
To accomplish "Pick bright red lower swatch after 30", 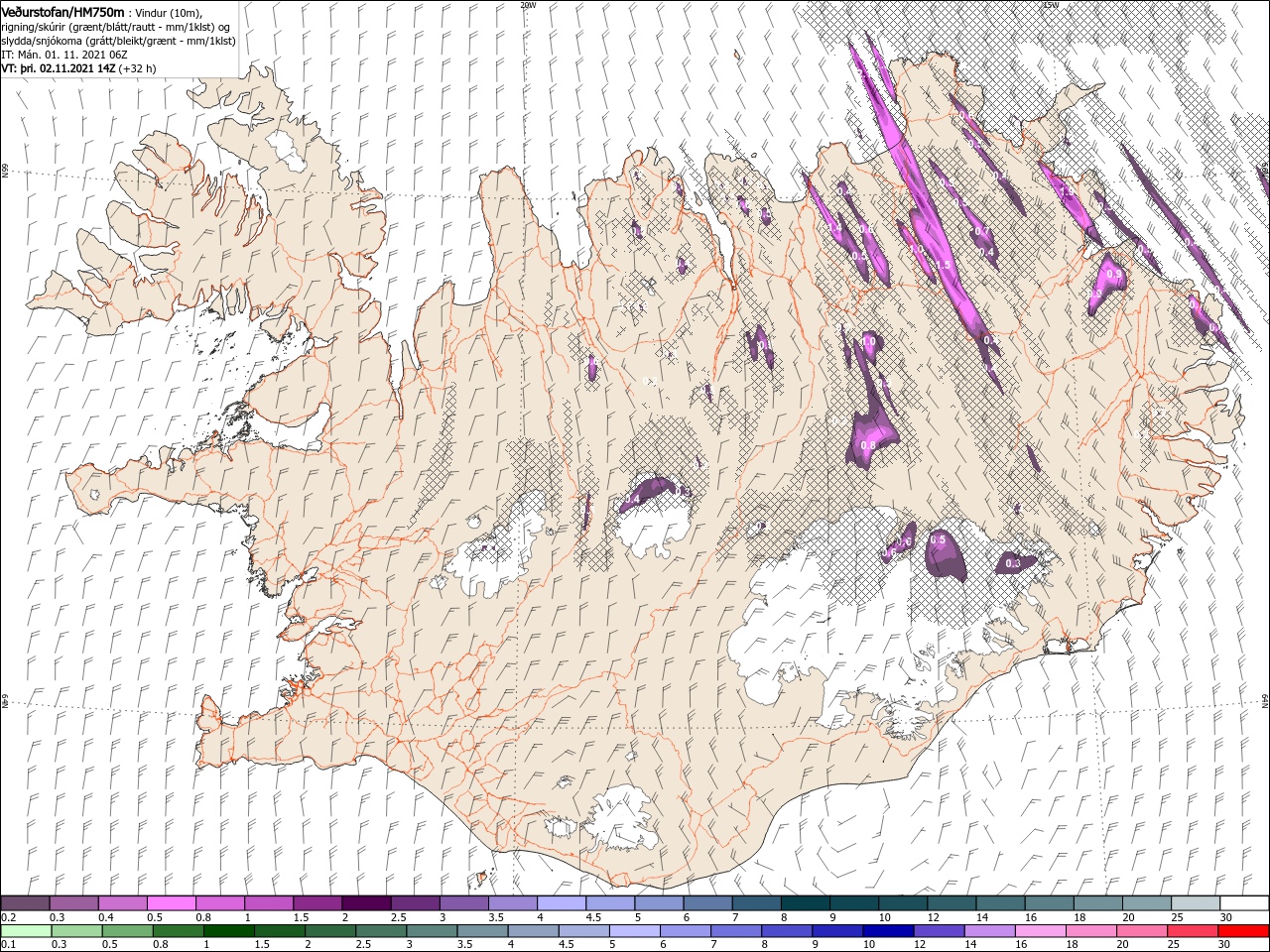I will click(1243, 931).
